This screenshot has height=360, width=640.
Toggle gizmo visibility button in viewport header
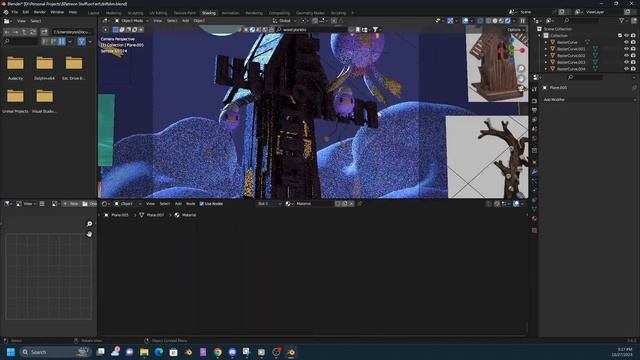coord(450,20)
